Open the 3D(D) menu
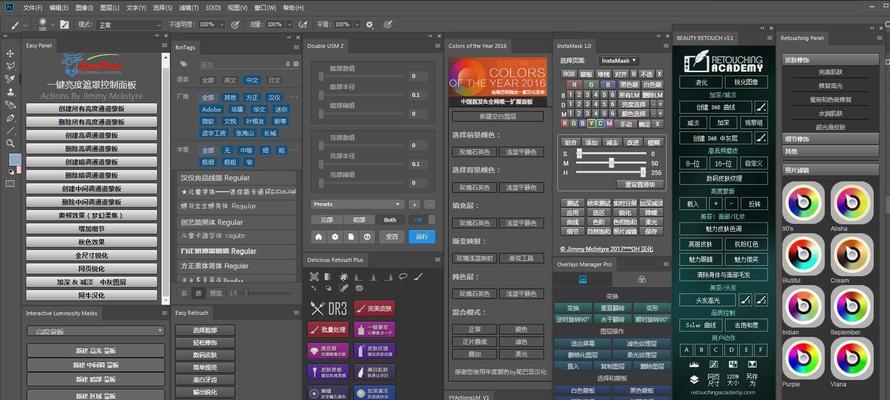The width and height of the screenshot is (890, 400). (x=213, y=8)
